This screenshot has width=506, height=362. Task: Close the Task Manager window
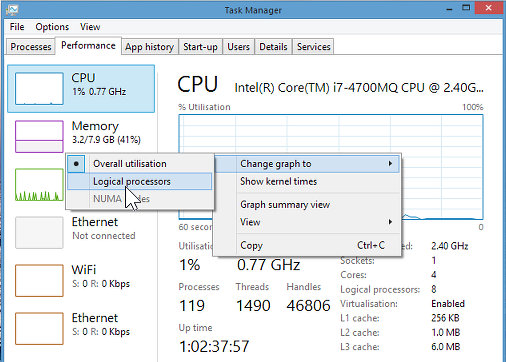[489, 8]
